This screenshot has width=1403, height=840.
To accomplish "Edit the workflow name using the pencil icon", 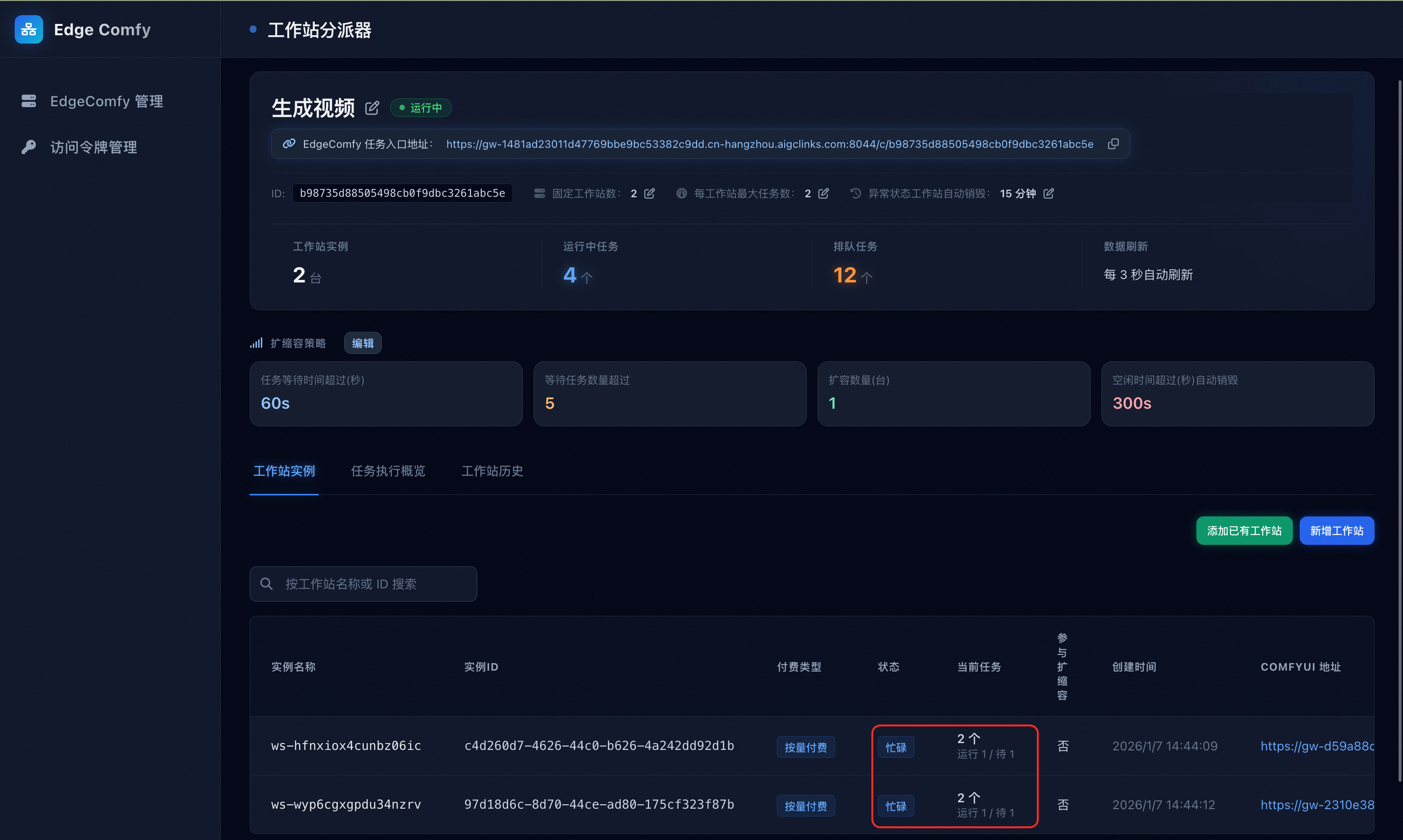I will [372, 108].
